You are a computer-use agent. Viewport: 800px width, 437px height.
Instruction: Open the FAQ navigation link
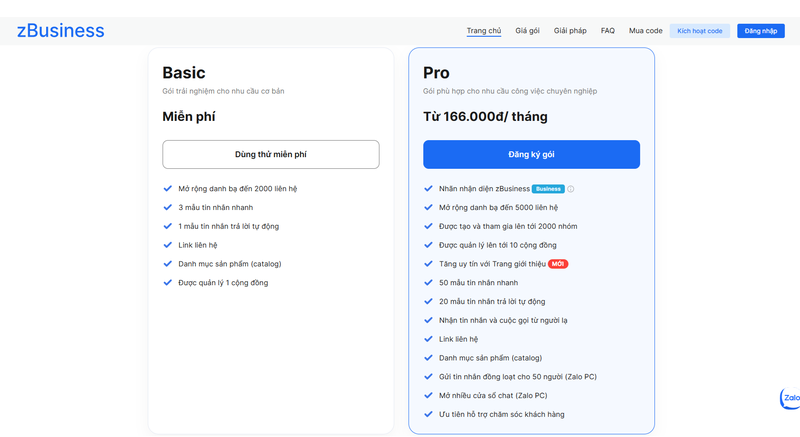click(x=608, y=31)
